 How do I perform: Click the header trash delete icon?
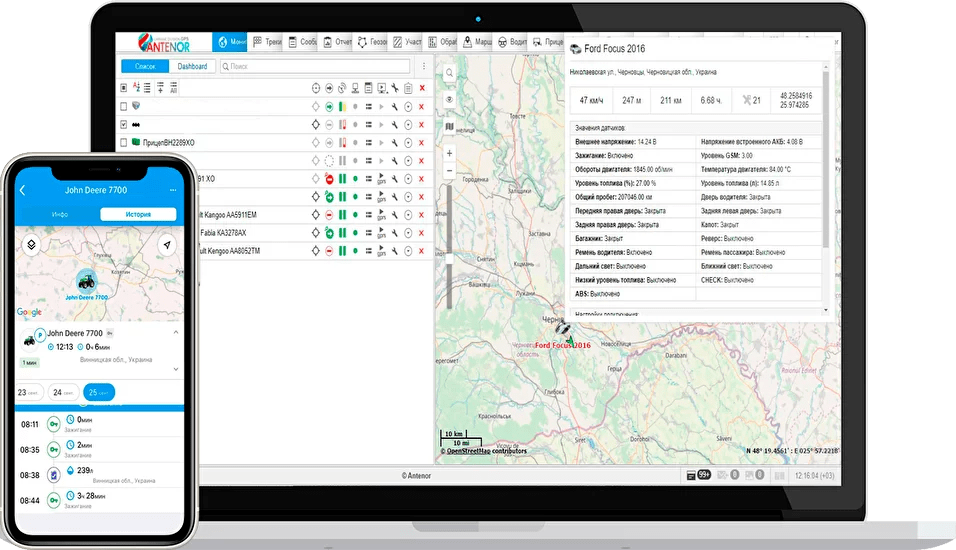408,88
